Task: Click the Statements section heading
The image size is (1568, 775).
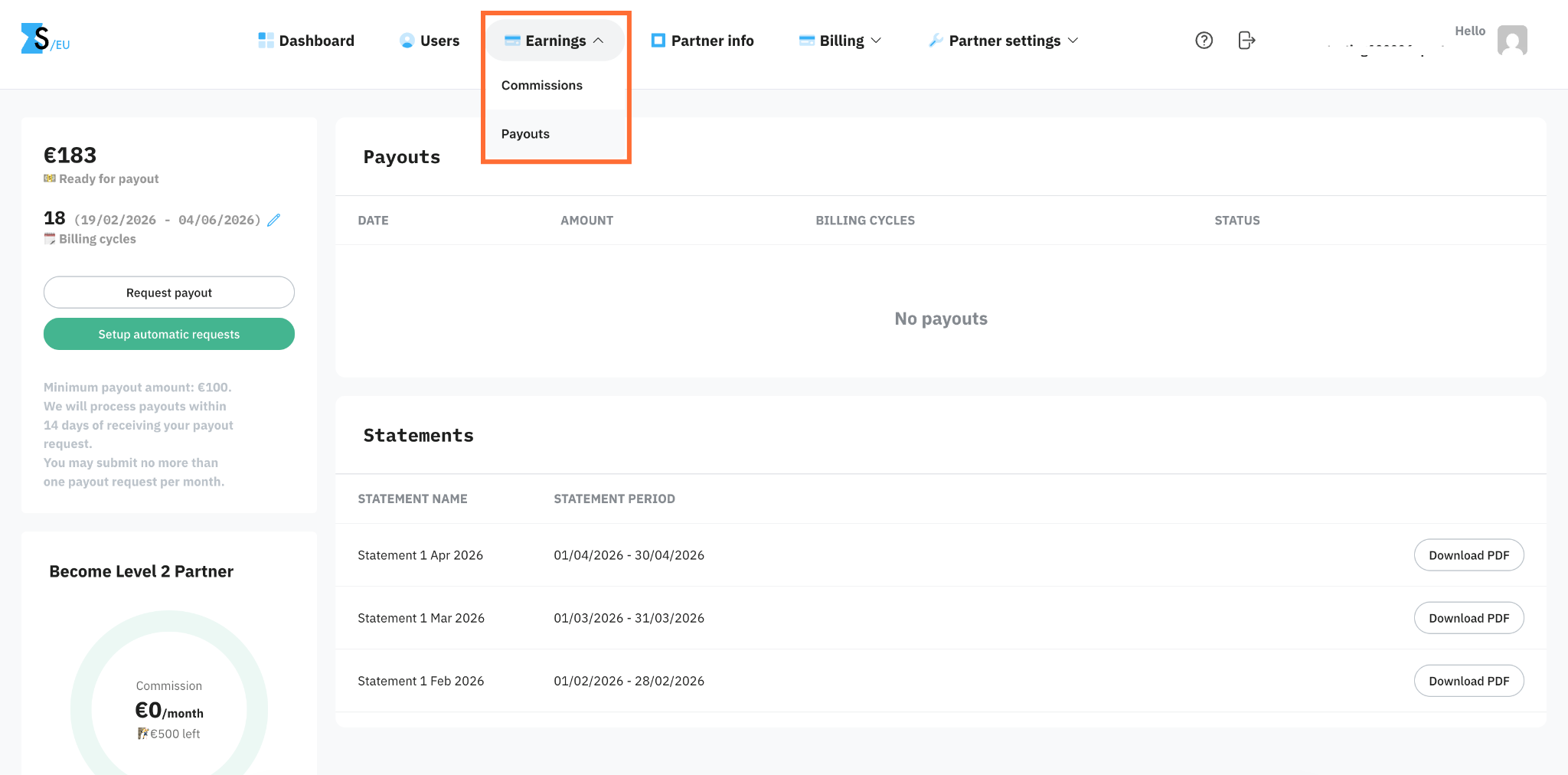Action: pos(419,435)
